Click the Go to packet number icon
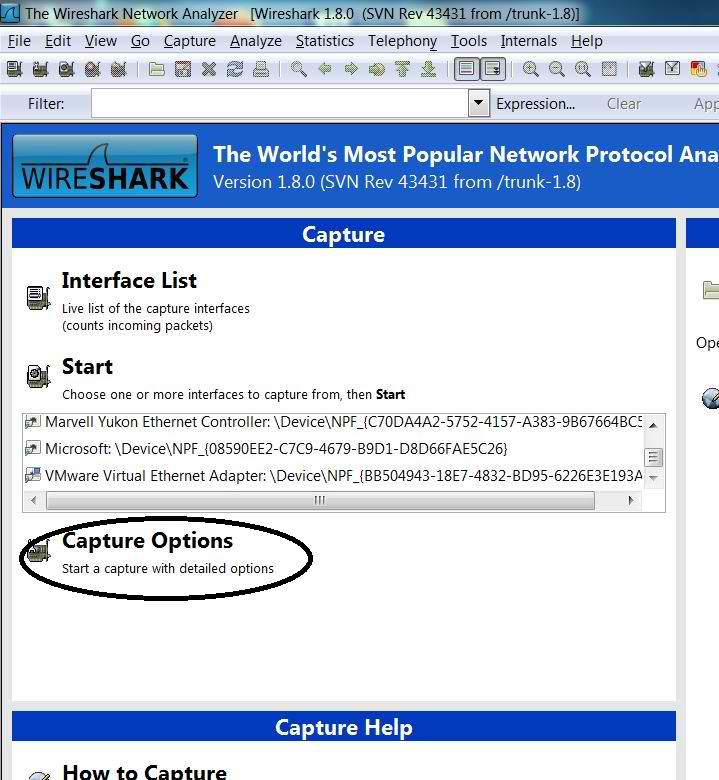Image resolution: width=719 pixels, height=780 pixels. pyautogui.click(x=377, y=69)
